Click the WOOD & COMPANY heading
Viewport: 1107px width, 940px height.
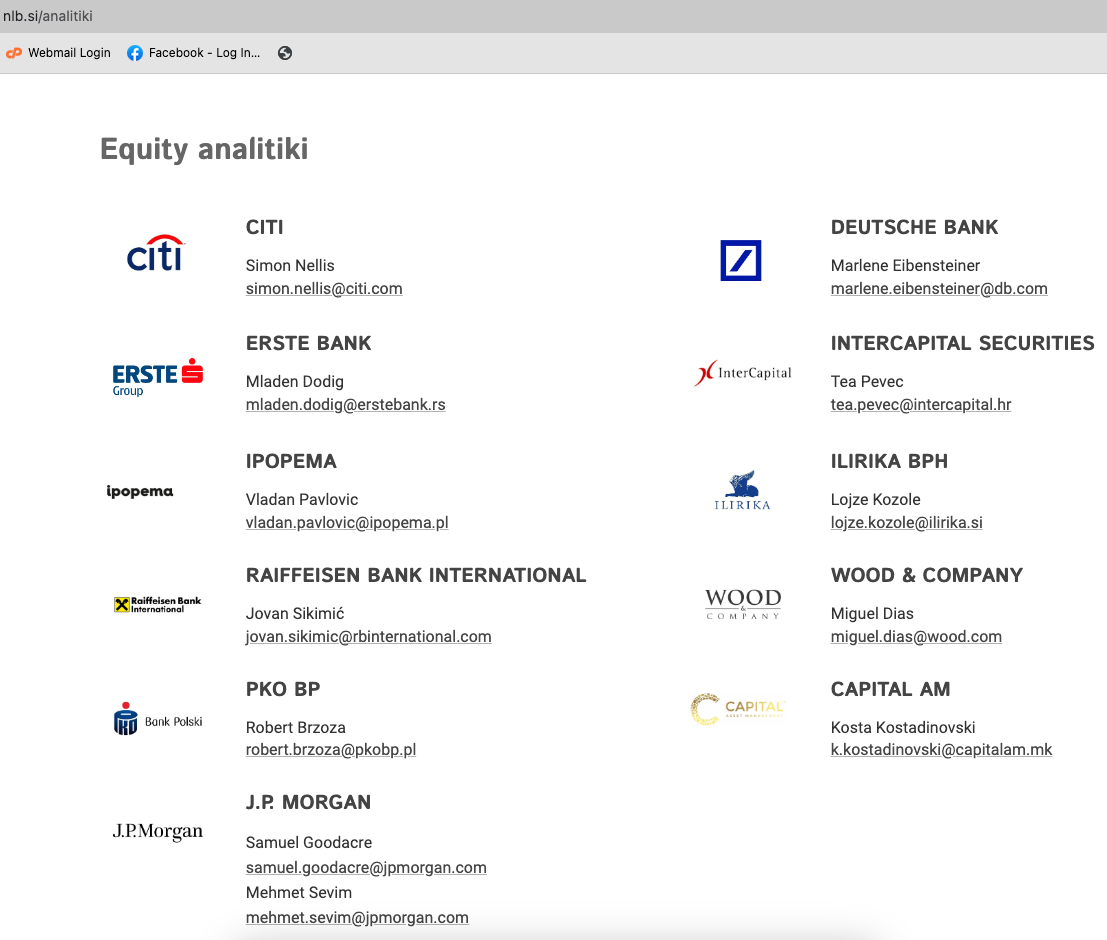[926, 575]
